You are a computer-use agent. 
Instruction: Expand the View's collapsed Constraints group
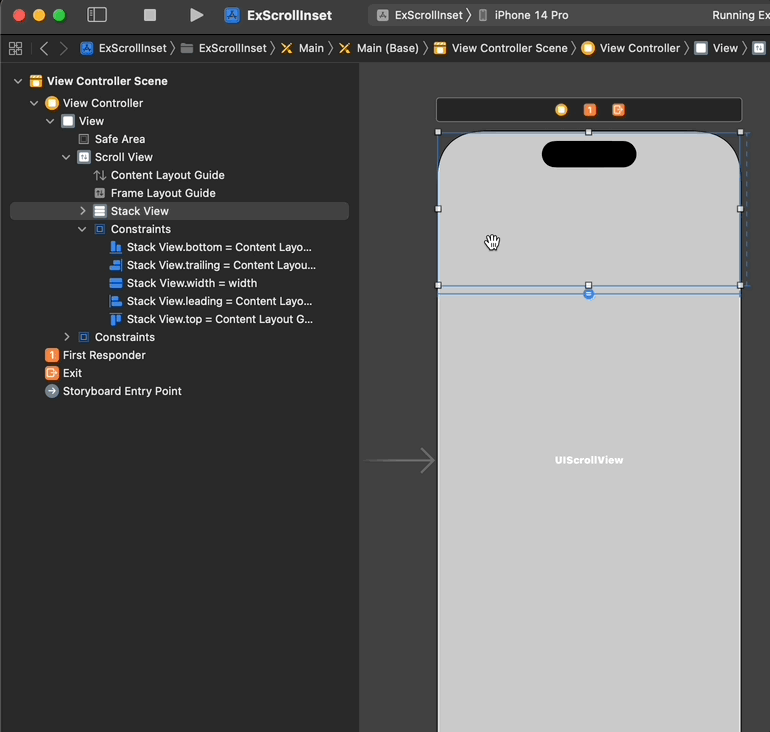[67, 337]
